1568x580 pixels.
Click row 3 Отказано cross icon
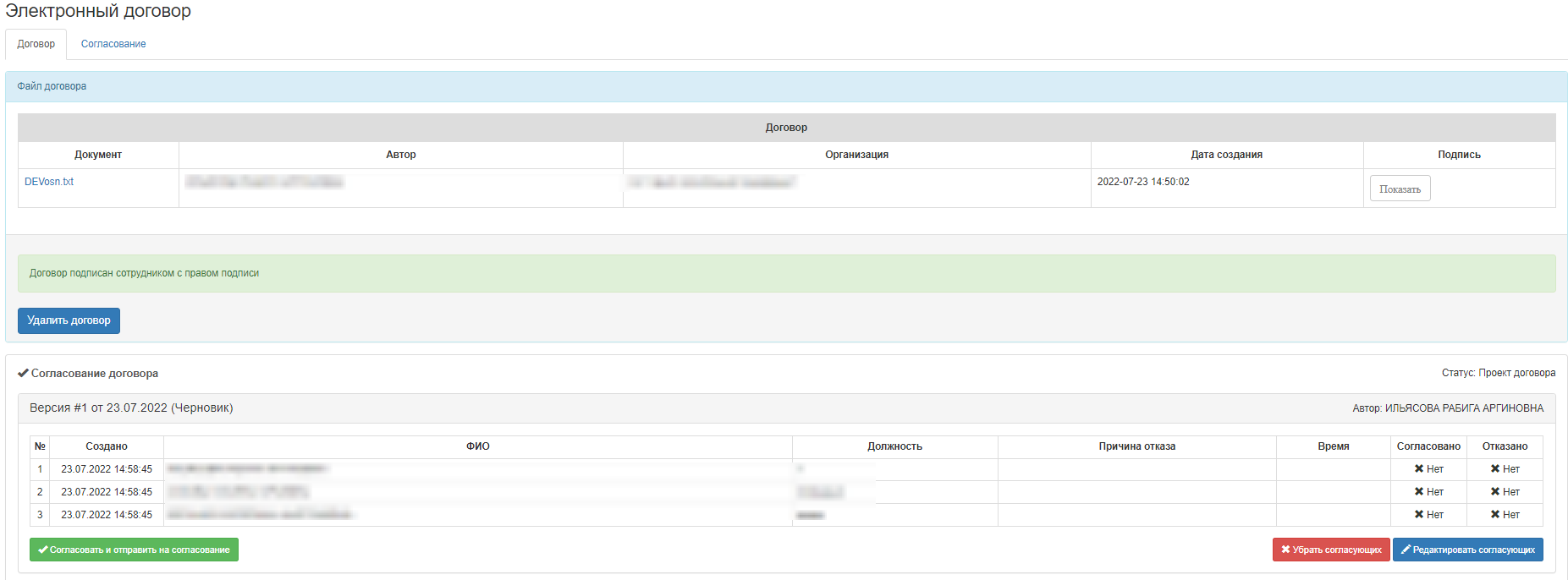[x=1495, y=515]
